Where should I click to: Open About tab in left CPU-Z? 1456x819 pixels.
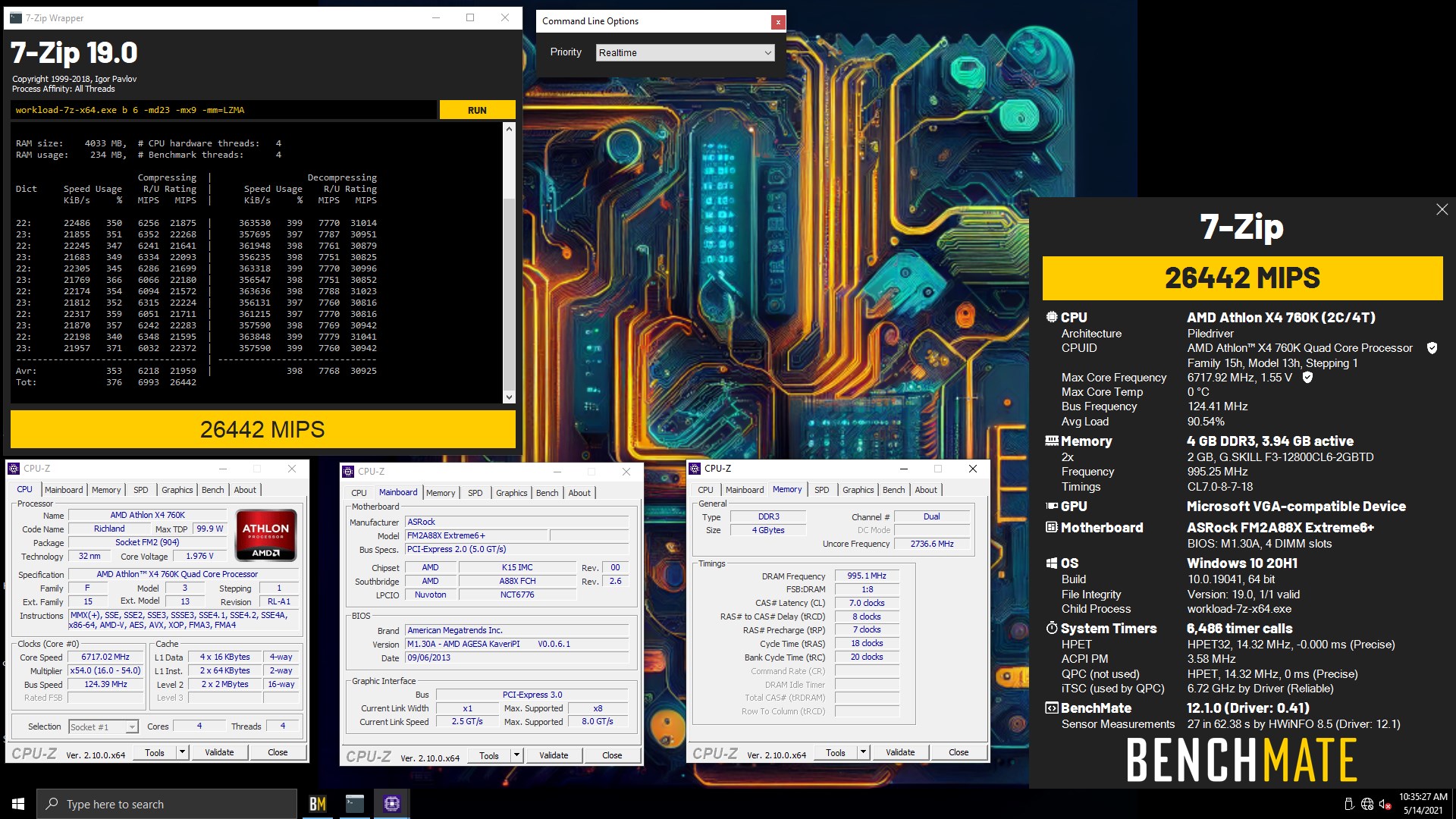pyautogui.click(x=245, y=490)
